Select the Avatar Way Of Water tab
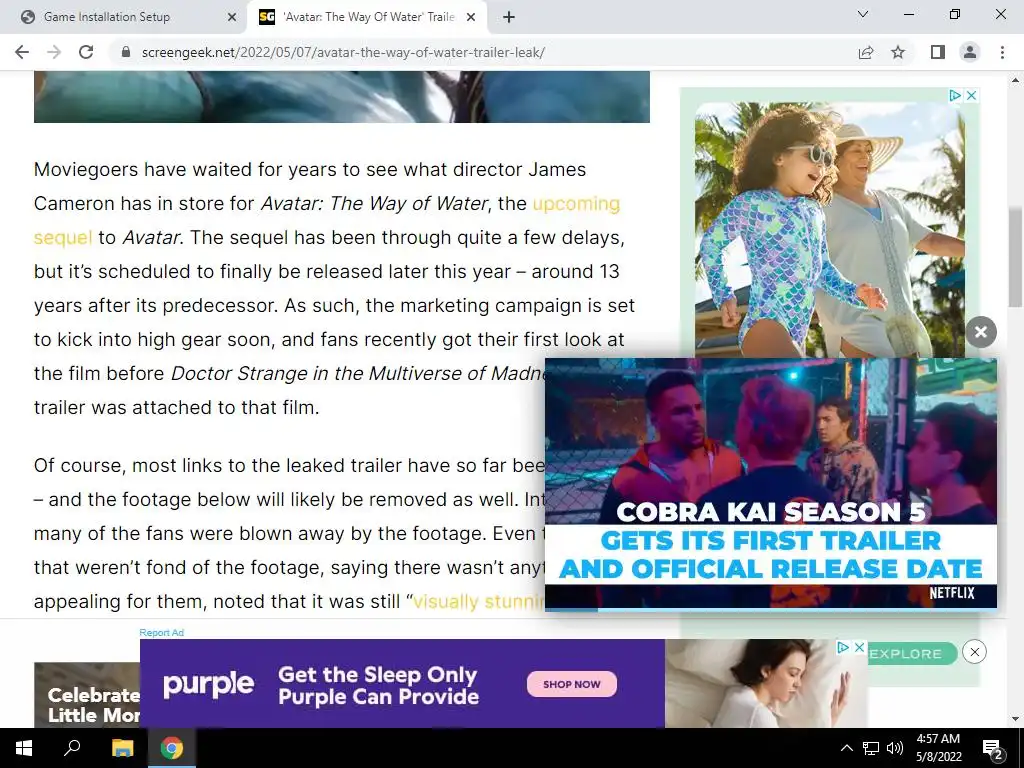 pos(368,17)
